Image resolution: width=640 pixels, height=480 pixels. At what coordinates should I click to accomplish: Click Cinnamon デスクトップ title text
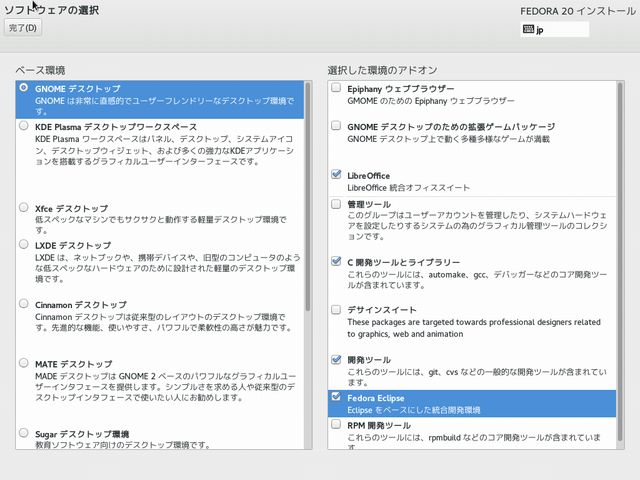coord(81,305)
